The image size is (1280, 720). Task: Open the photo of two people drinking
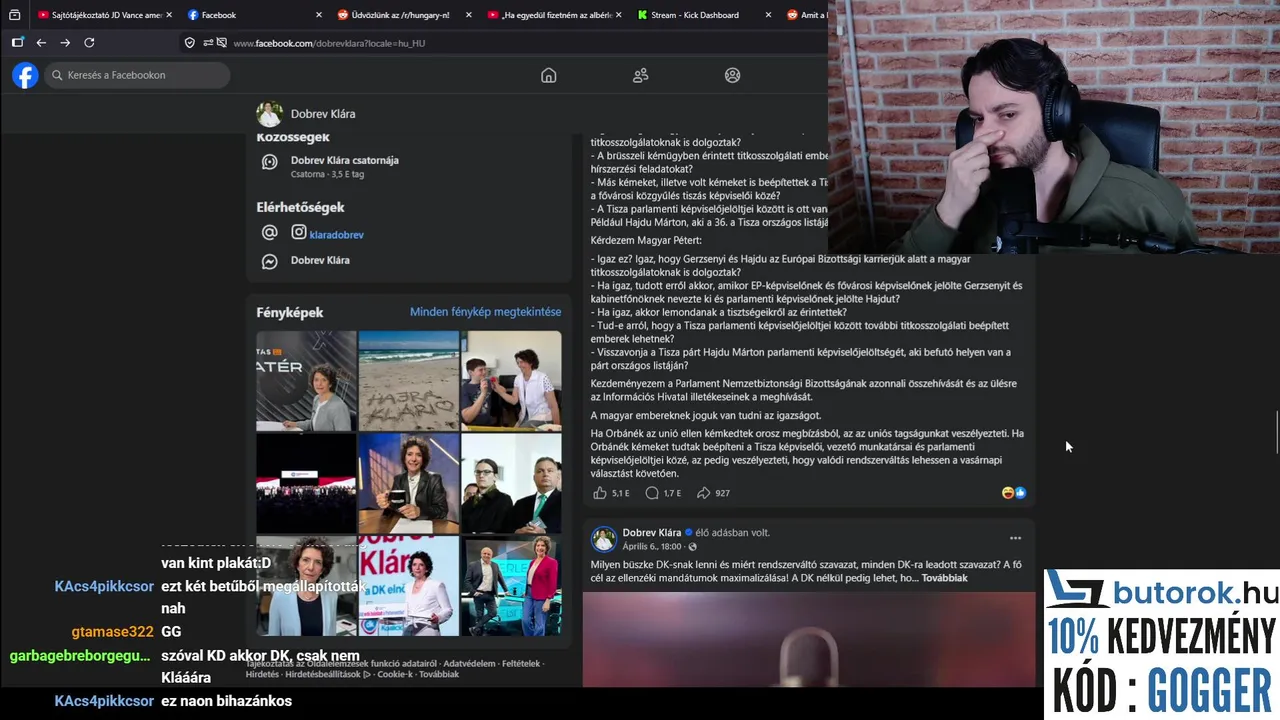[511, 381]
